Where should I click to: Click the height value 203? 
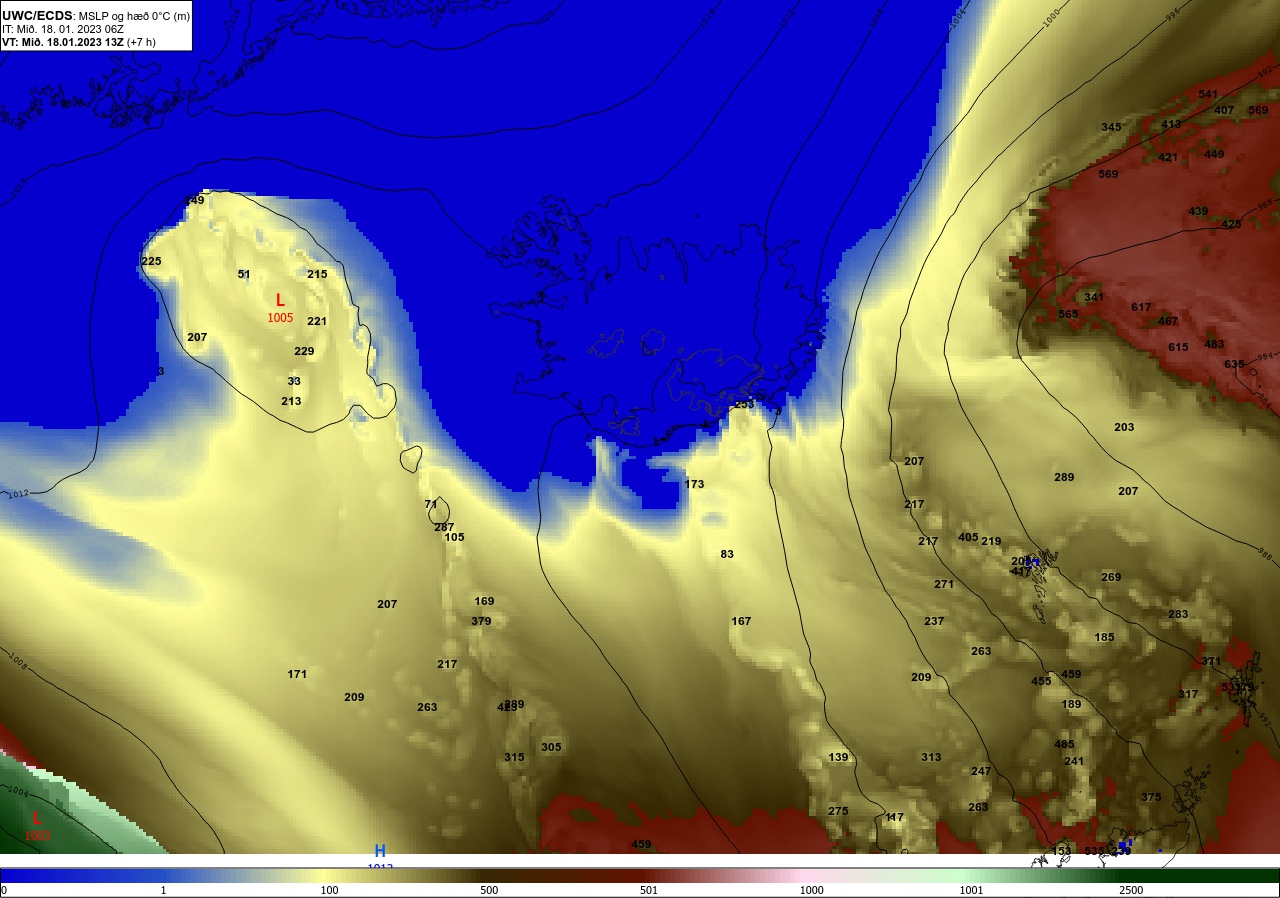click(x=1124, y=427)
